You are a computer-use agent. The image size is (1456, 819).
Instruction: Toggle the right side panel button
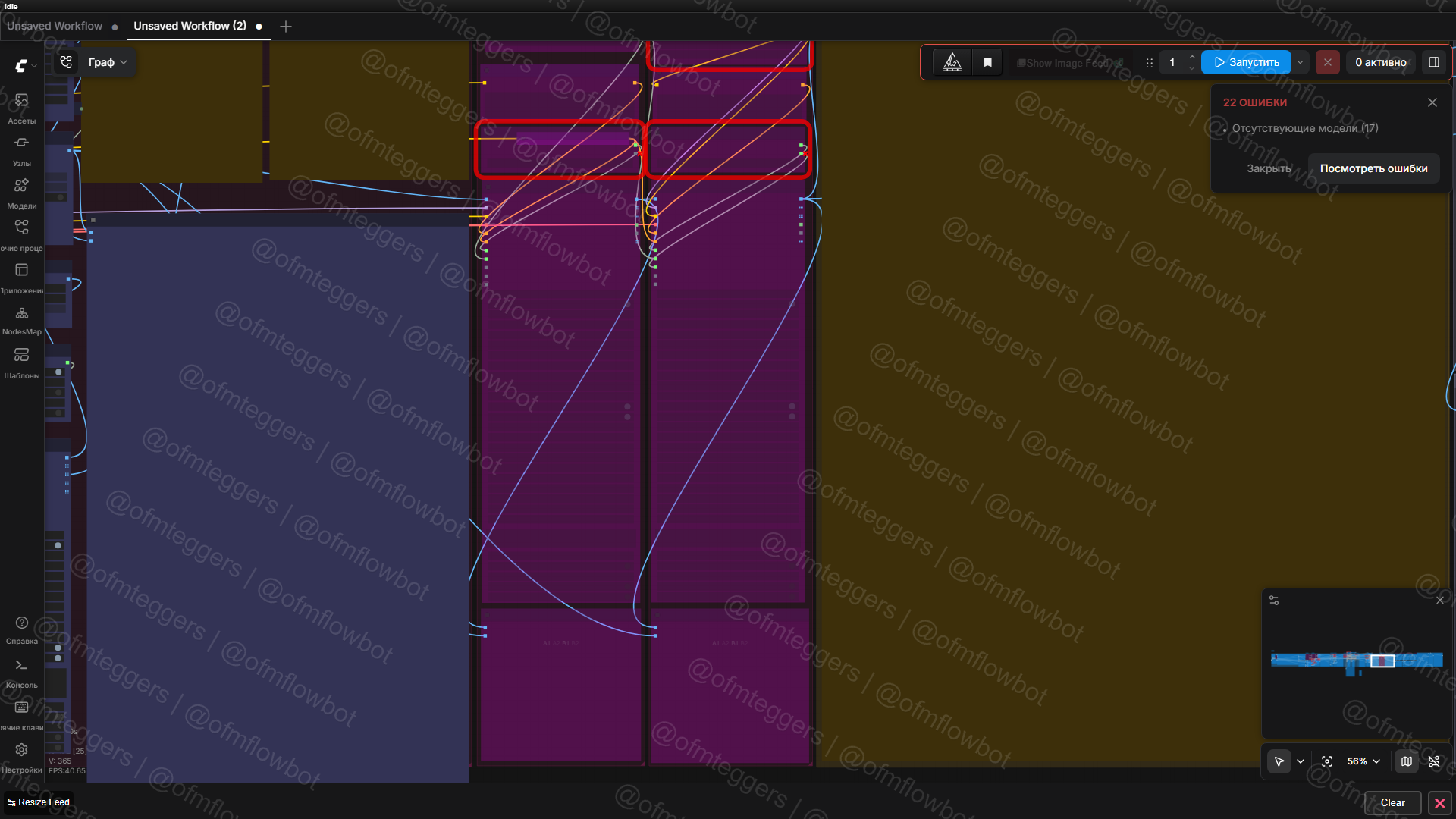pos(1434,63)
